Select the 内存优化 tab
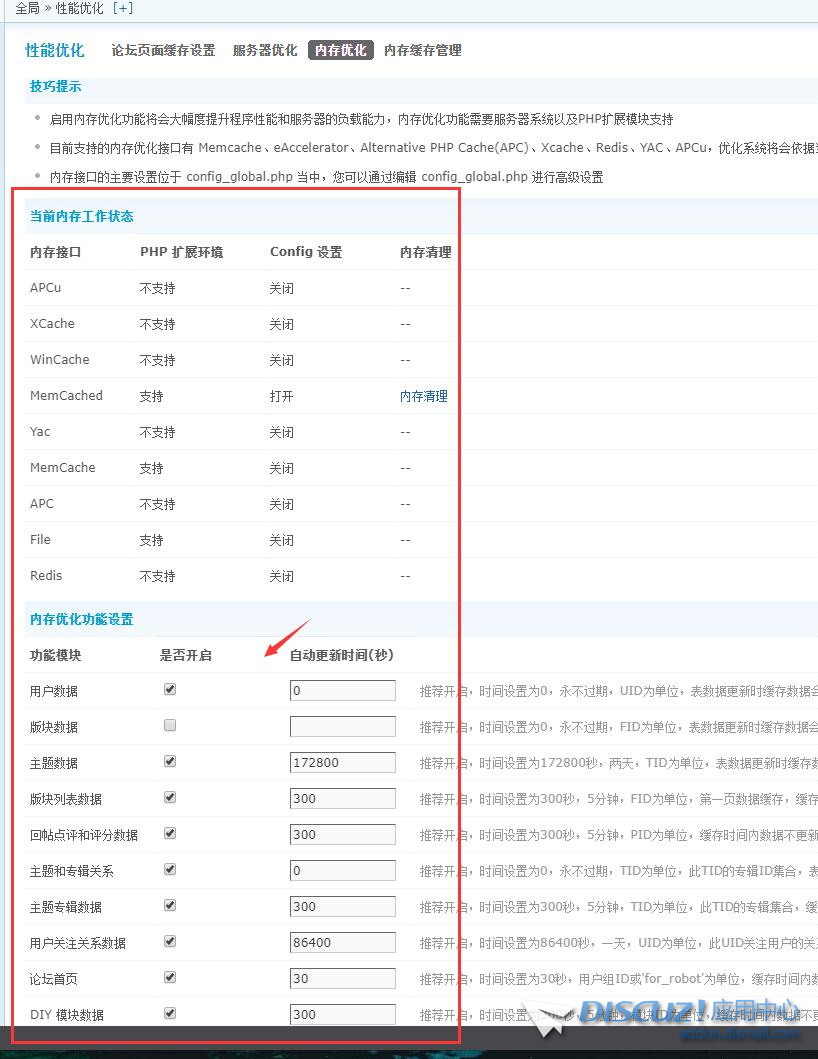Screen dimensions: 818x1059 tap(340, 50)
